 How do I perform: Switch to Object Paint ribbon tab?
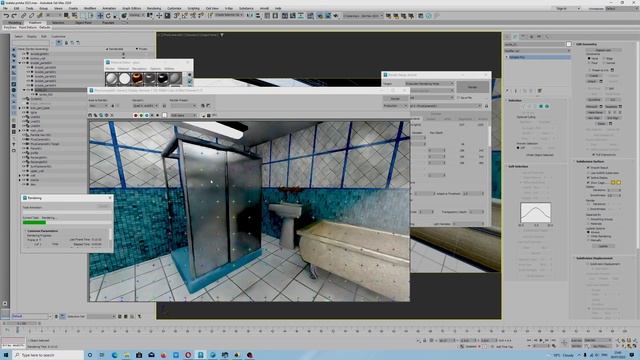pyautogui.click(x=83, y=23)
